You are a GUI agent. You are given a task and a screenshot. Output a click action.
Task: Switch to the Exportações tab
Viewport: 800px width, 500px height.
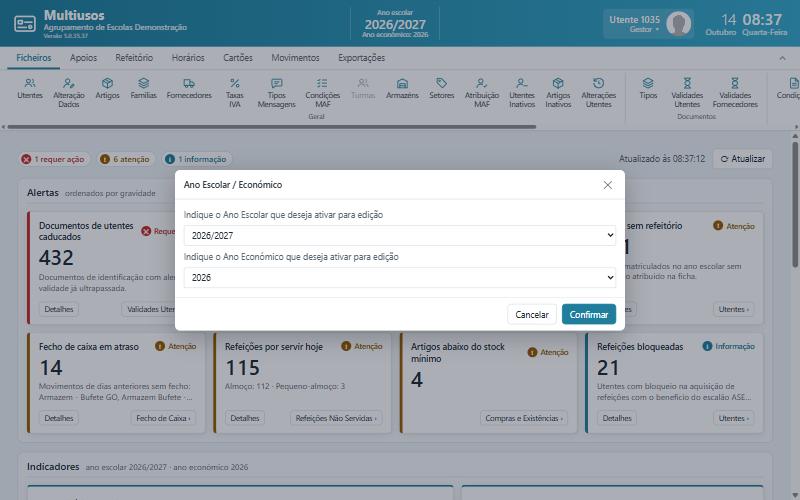coord(361,58)
